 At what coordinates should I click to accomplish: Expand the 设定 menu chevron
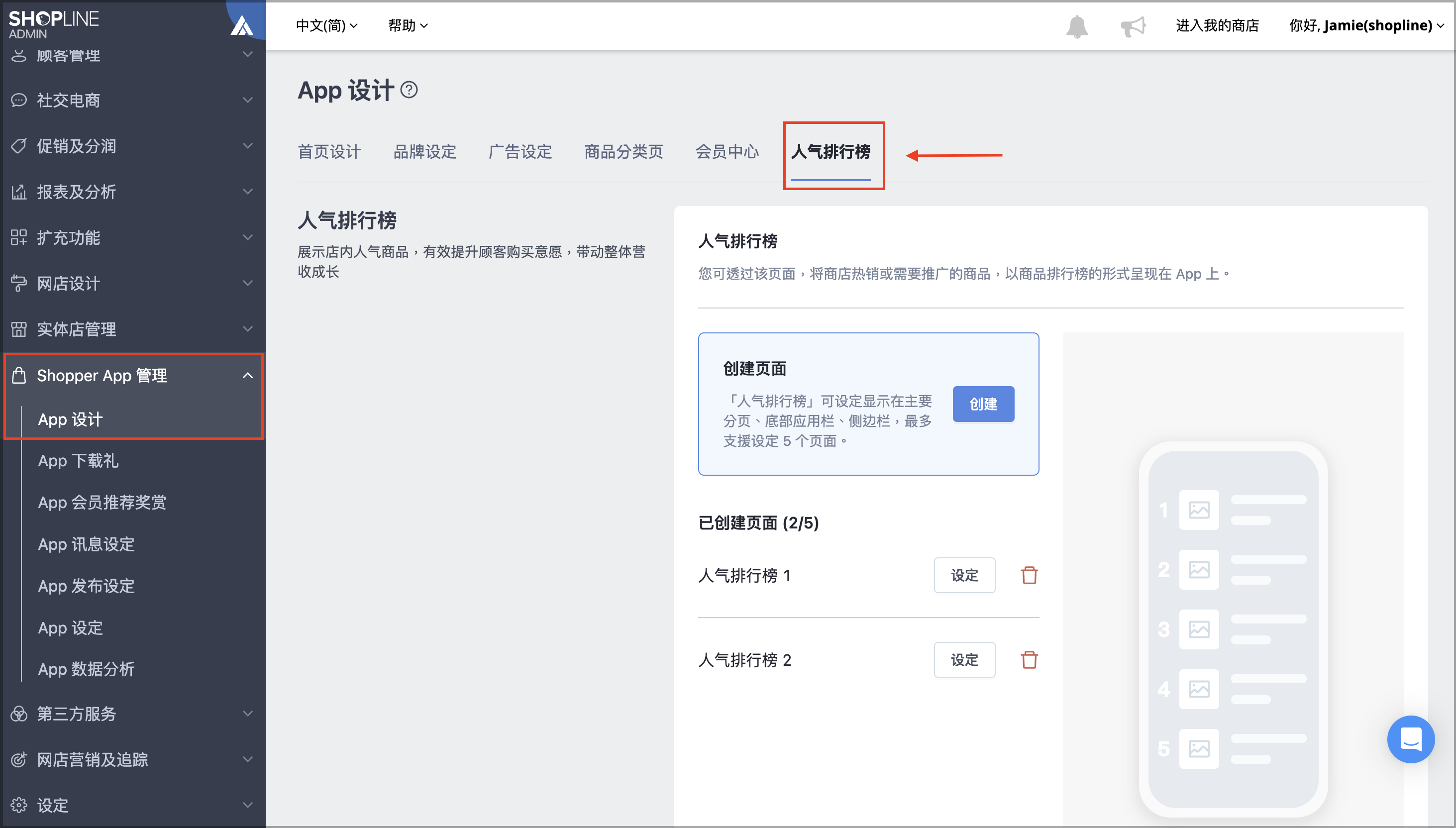click(x=247, y=805)
